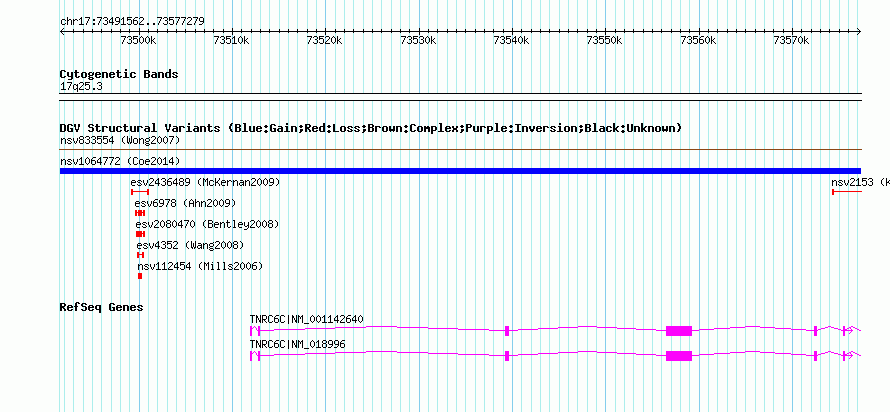Click the 73550k ruler tick label
This screenshot has width=890, height=412.
604,40
